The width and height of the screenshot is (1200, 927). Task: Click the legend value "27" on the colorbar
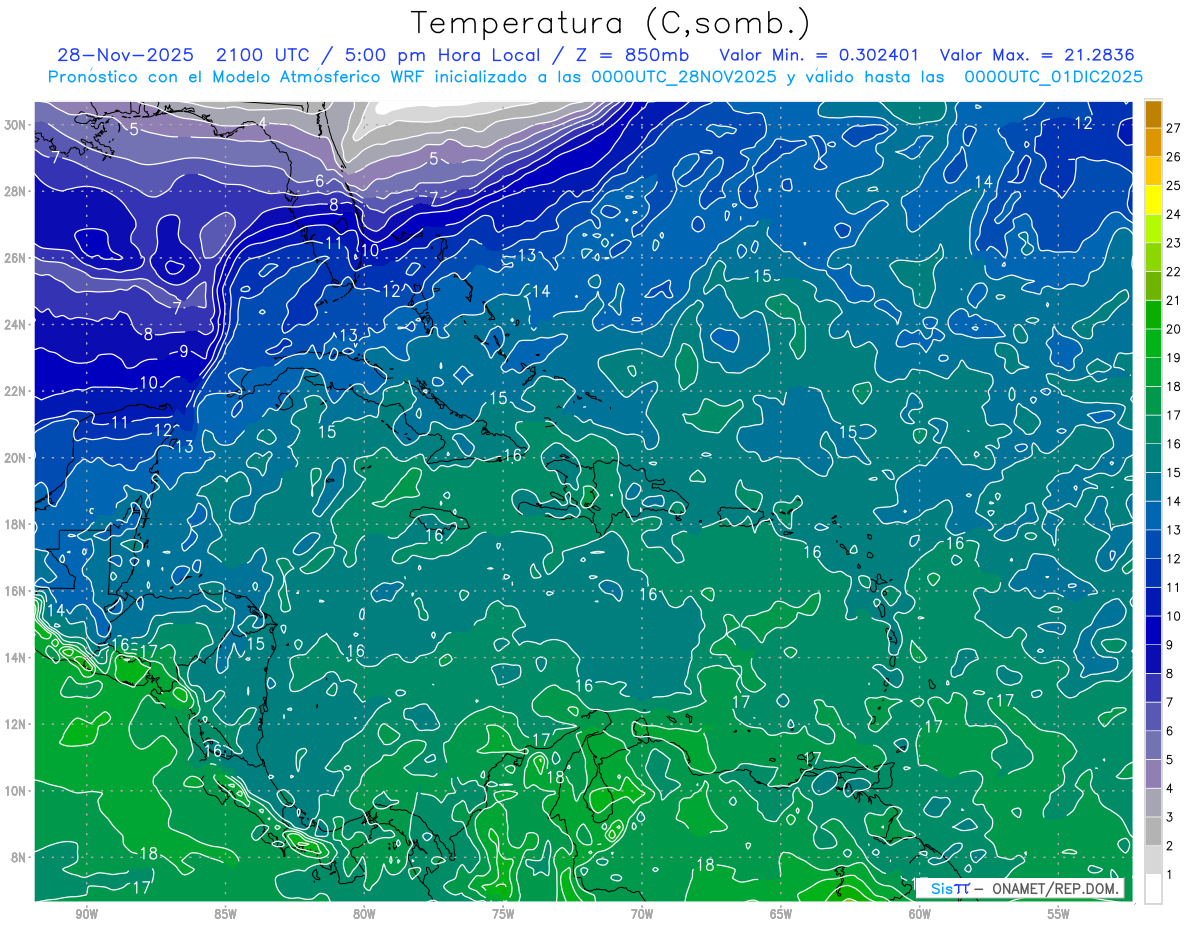tap(1173, 128)
